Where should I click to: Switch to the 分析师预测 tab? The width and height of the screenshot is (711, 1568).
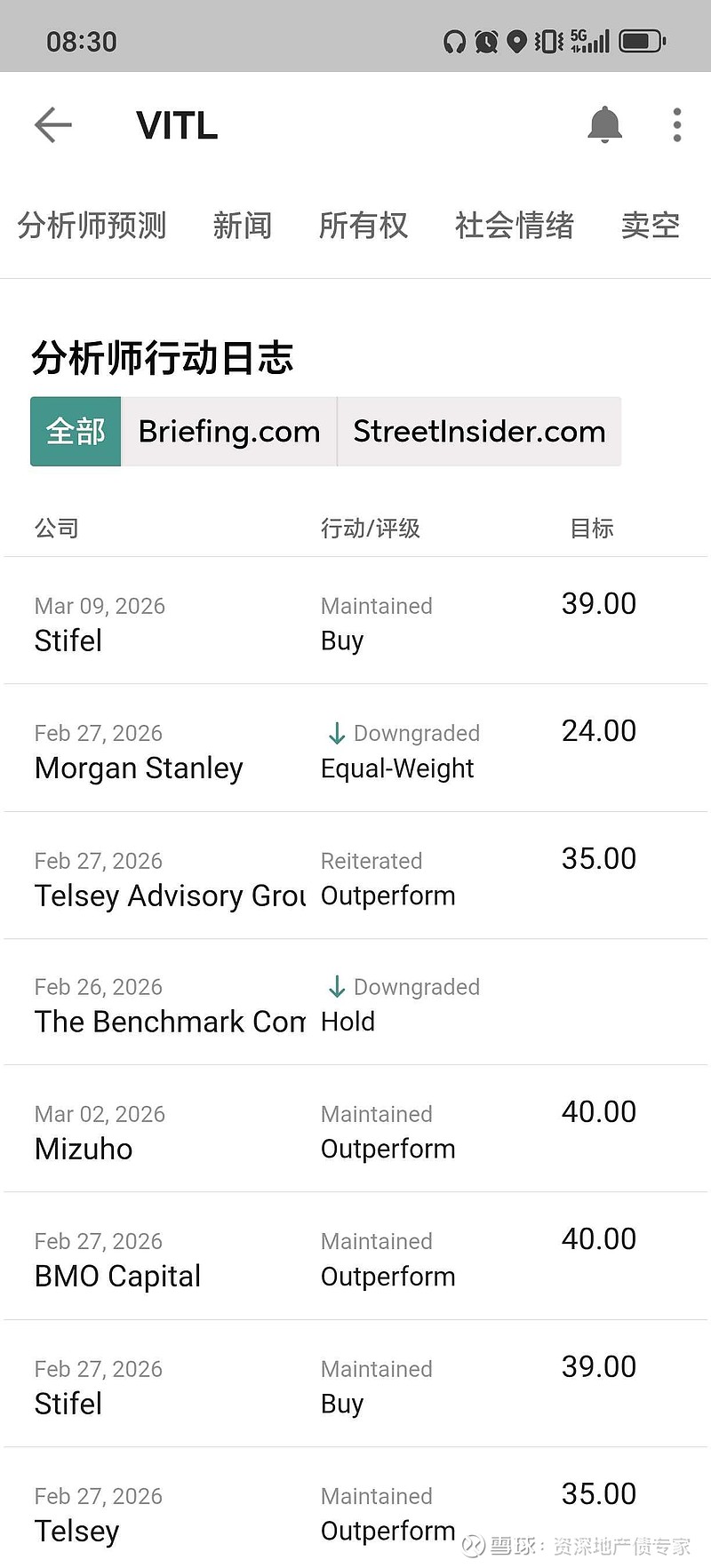pos(92,226)
